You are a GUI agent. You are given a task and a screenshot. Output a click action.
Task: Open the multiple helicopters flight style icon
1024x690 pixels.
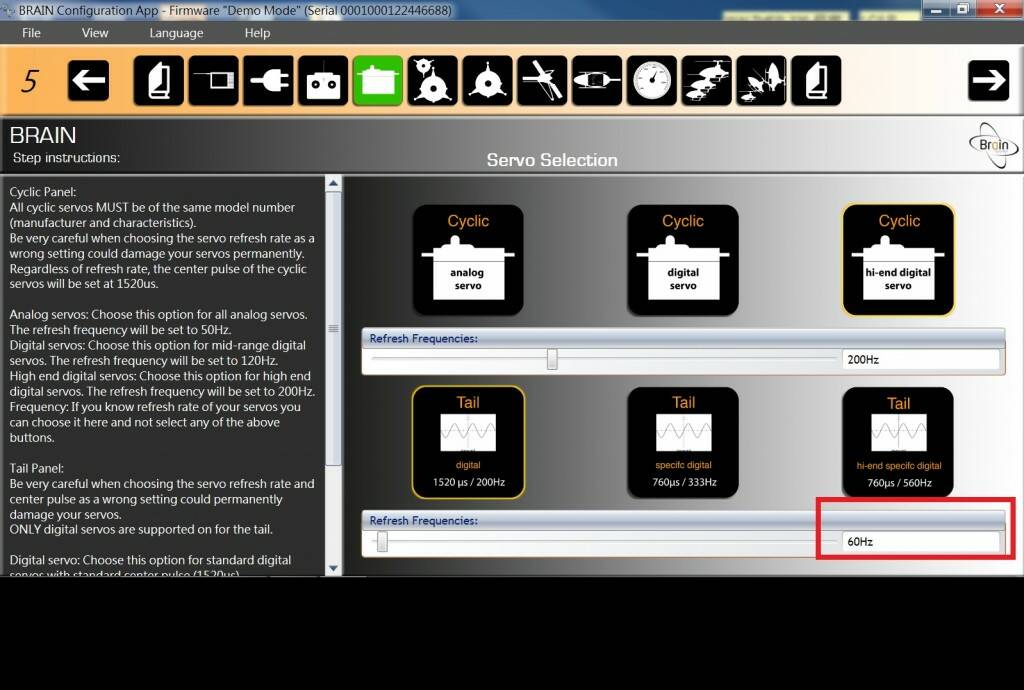(x=707, y=80)
